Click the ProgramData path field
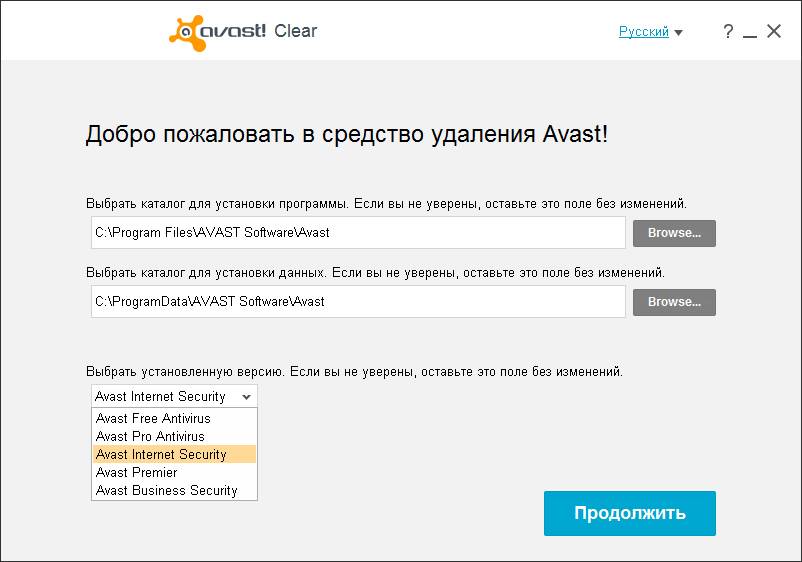802x562 pixels. (x=358, y=302)
